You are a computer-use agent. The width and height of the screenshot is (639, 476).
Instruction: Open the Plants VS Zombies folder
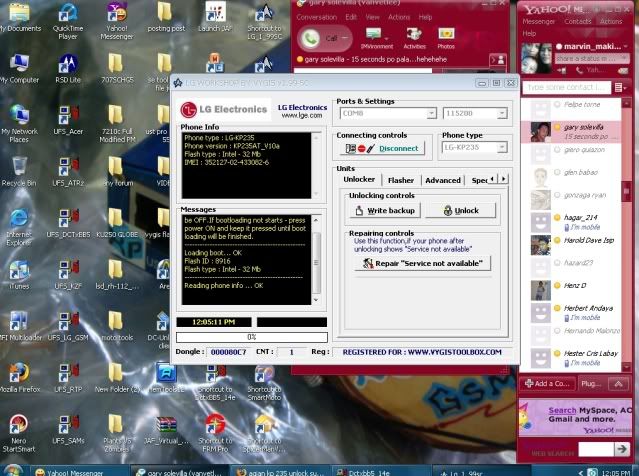[x=117, y=434]
